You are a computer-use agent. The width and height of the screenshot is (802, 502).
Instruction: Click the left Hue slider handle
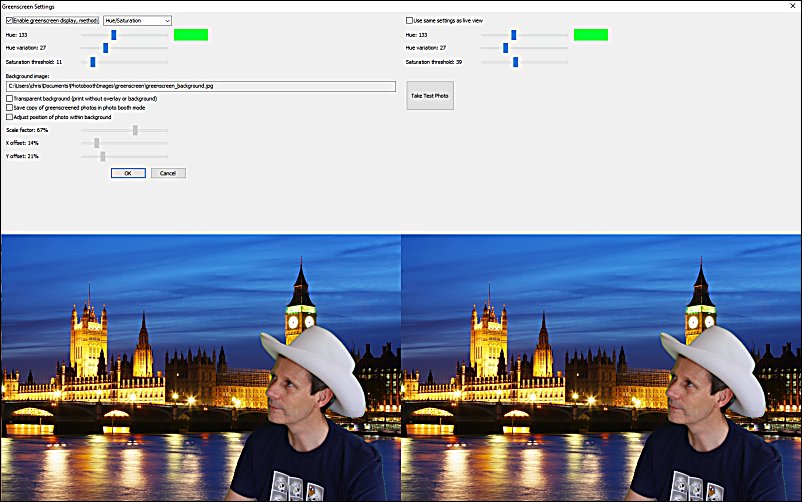(114, 35)
